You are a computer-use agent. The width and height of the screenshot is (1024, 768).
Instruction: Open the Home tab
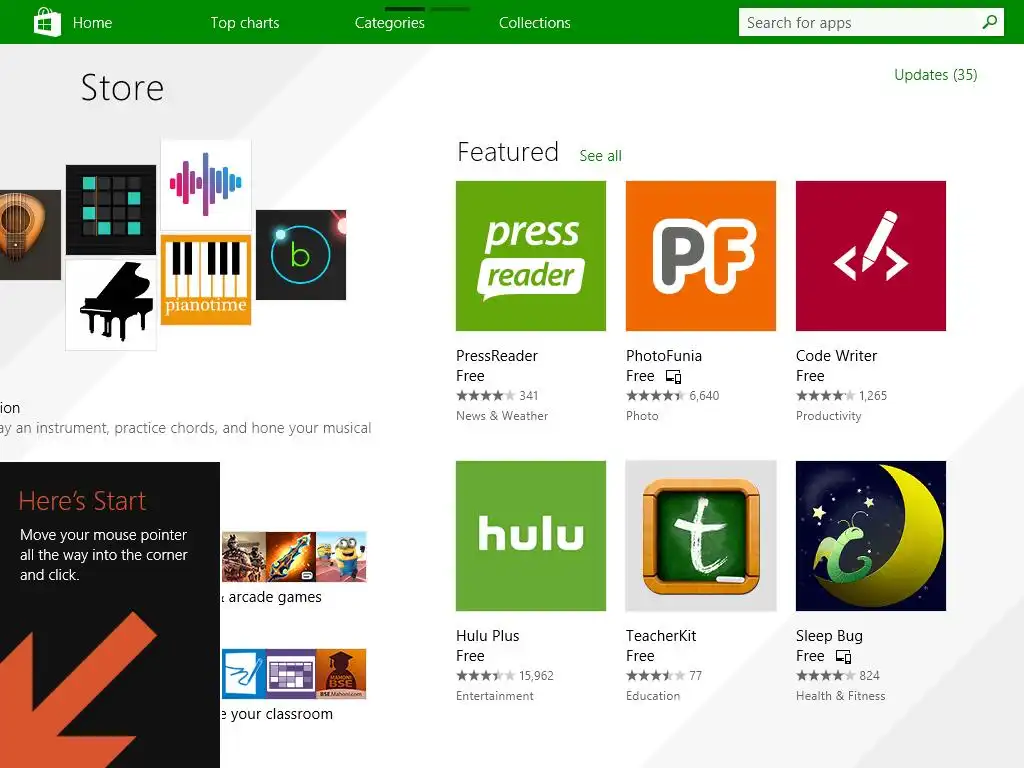[92, 23]
